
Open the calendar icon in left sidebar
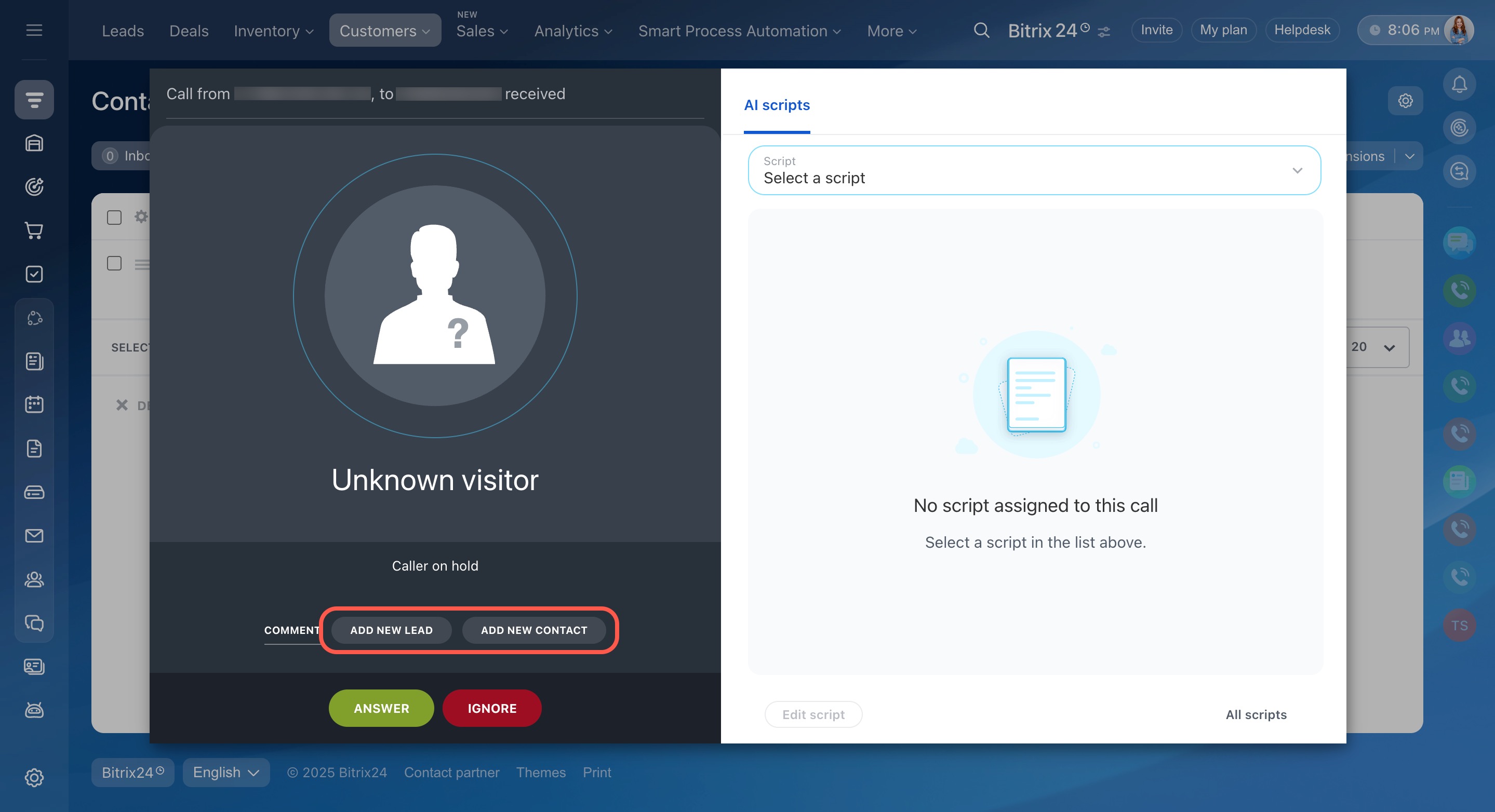click(x=34, y=404)
